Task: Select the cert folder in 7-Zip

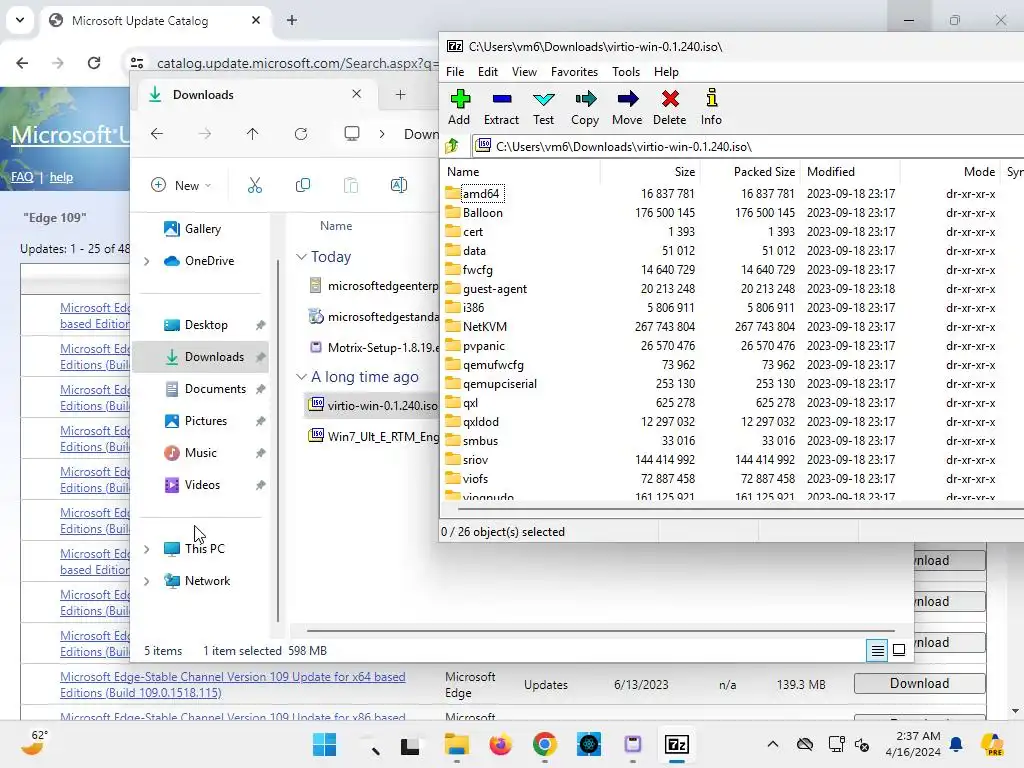Action: 473,231
